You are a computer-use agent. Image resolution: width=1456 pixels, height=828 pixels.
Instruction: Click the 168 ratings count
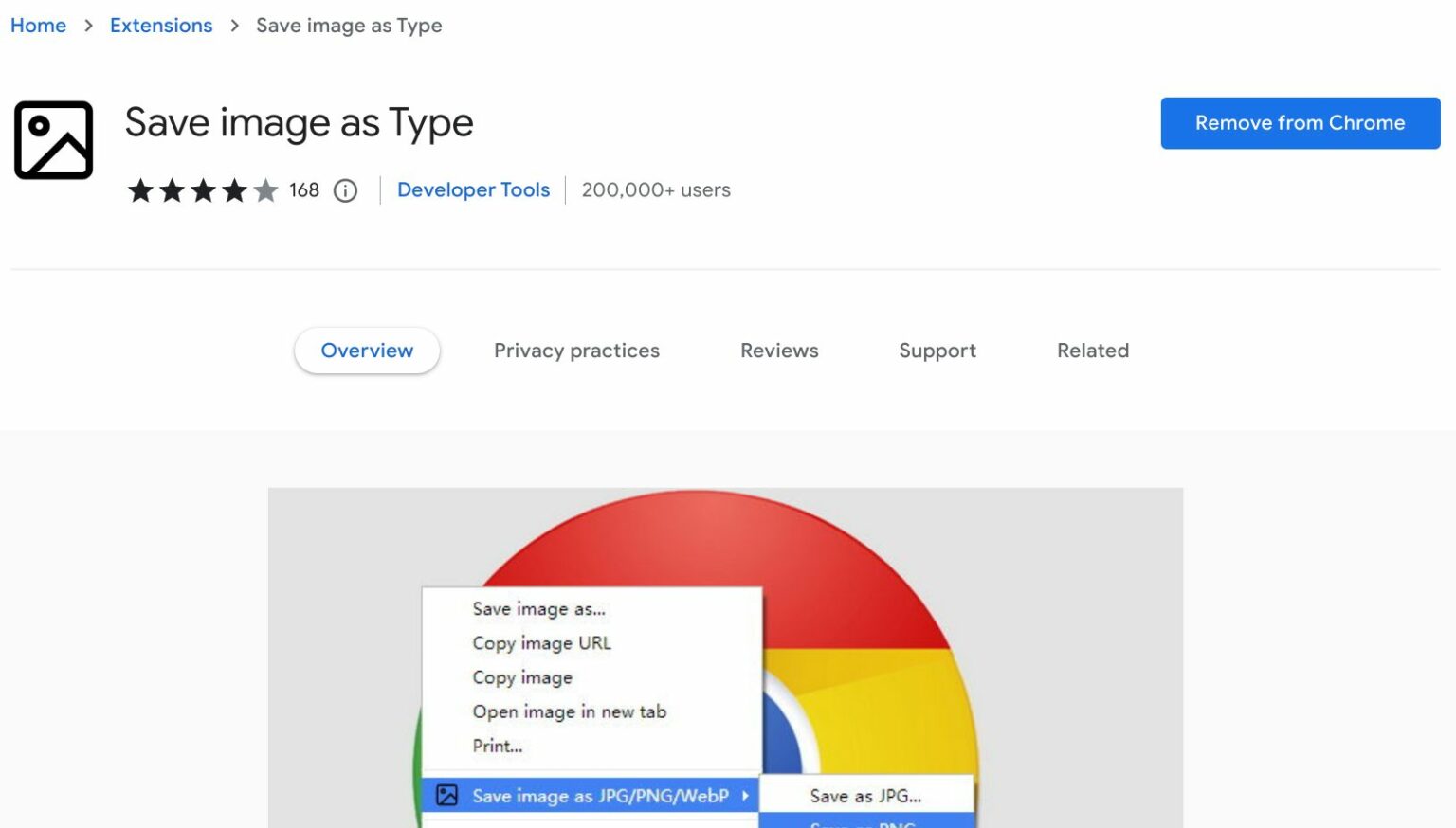click(x=304, y=190)
